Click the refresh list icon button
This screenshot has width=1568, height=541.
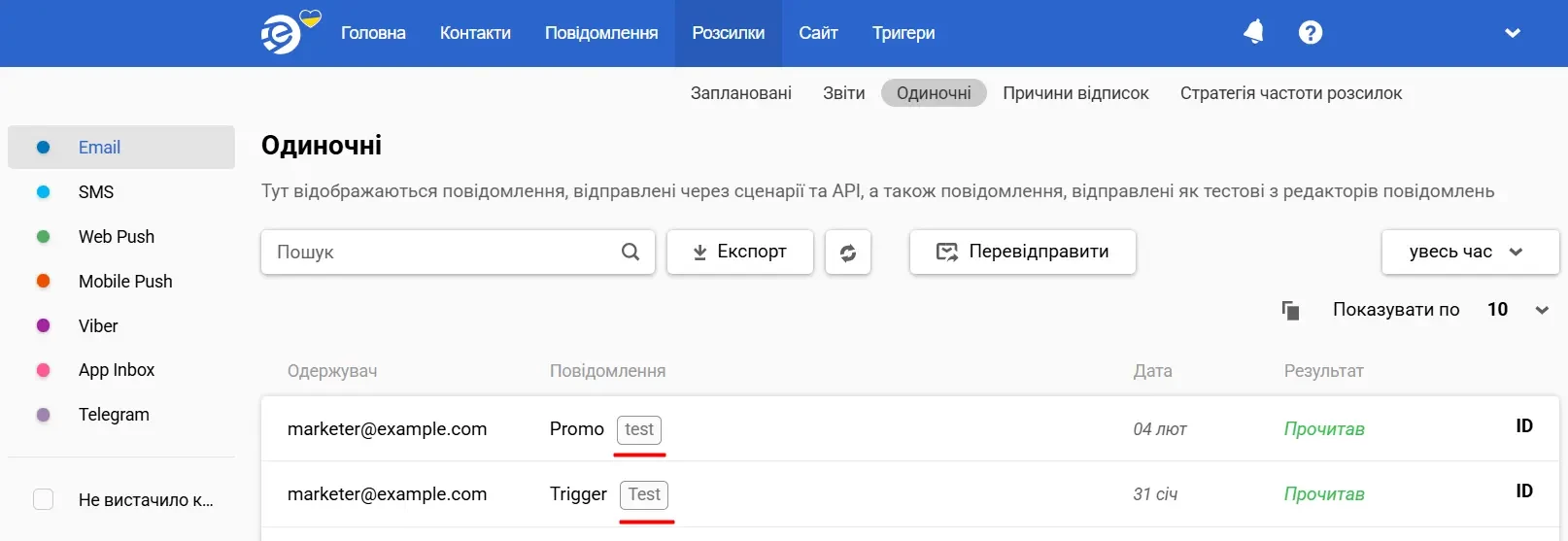tap(848, 253)
